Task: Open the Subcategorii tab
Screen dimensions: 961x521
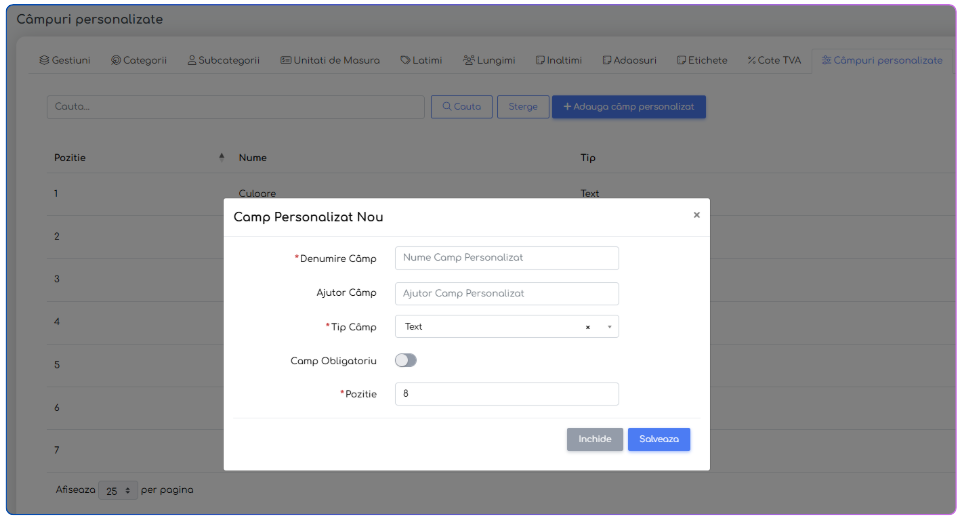Action: click(223, 61)
